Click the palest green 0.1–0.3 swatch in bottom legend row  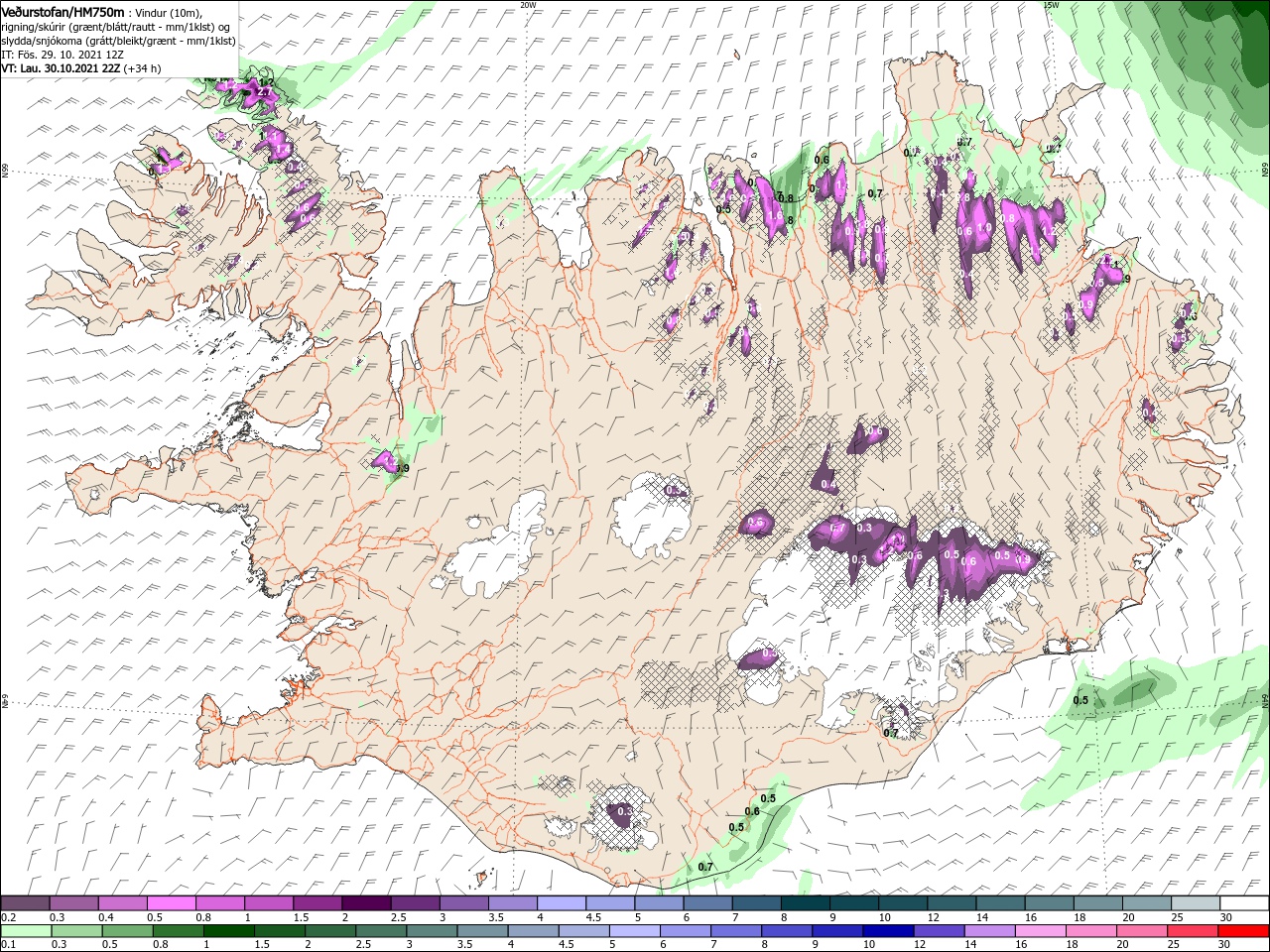26,931
